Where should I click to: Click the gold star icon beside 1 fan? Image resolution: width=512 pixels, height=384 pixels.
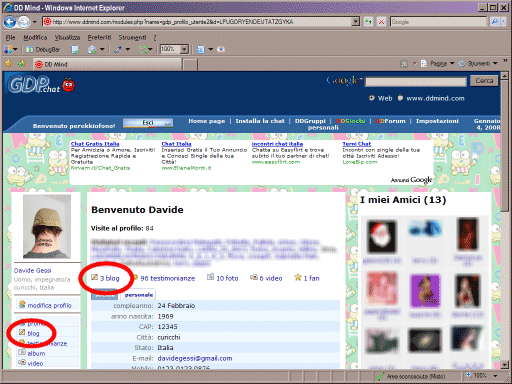pyautogui.click(x=298, y=277)
